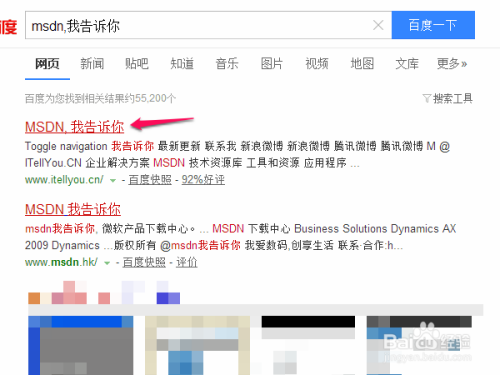Open the black-topped third image thumbnail
The image size is (500, 375).
pyautogui.click(x=308, y=345)
